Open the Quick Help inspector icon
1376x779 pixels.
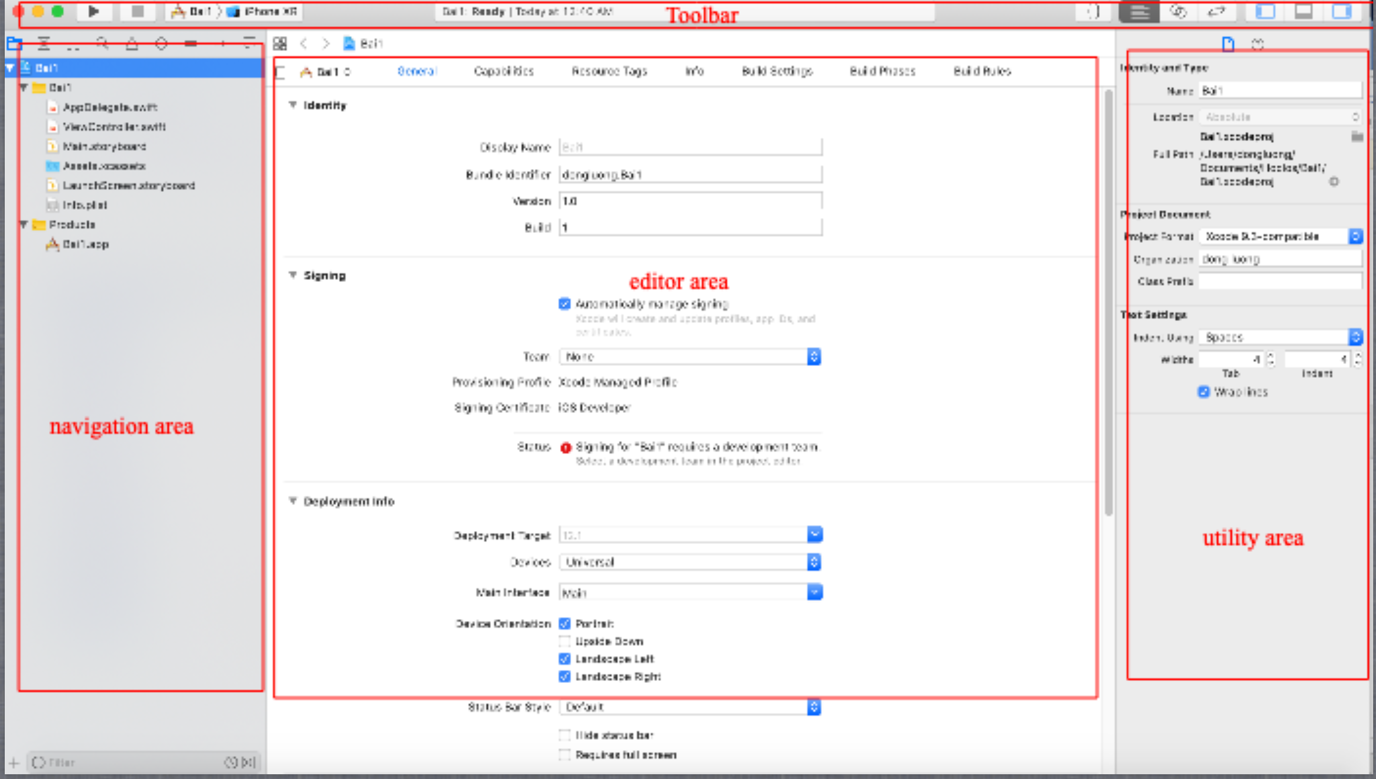pyautogui.click(x=1257, y=44)
